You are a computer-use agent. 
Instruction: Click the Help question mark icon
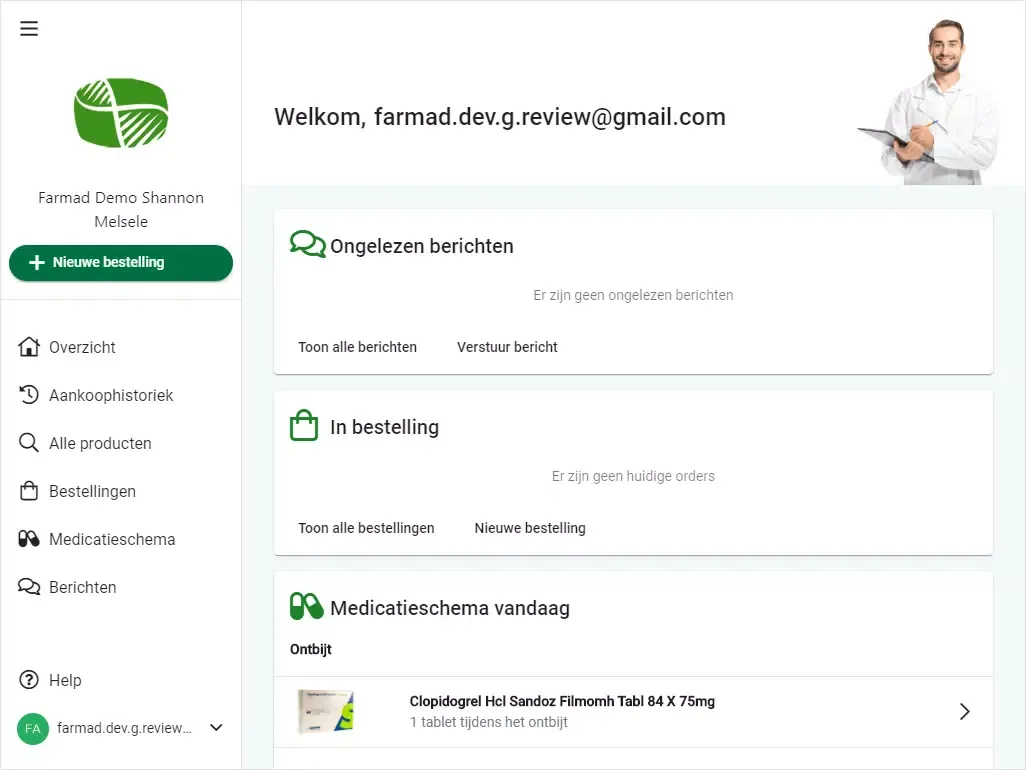point(29,680)
